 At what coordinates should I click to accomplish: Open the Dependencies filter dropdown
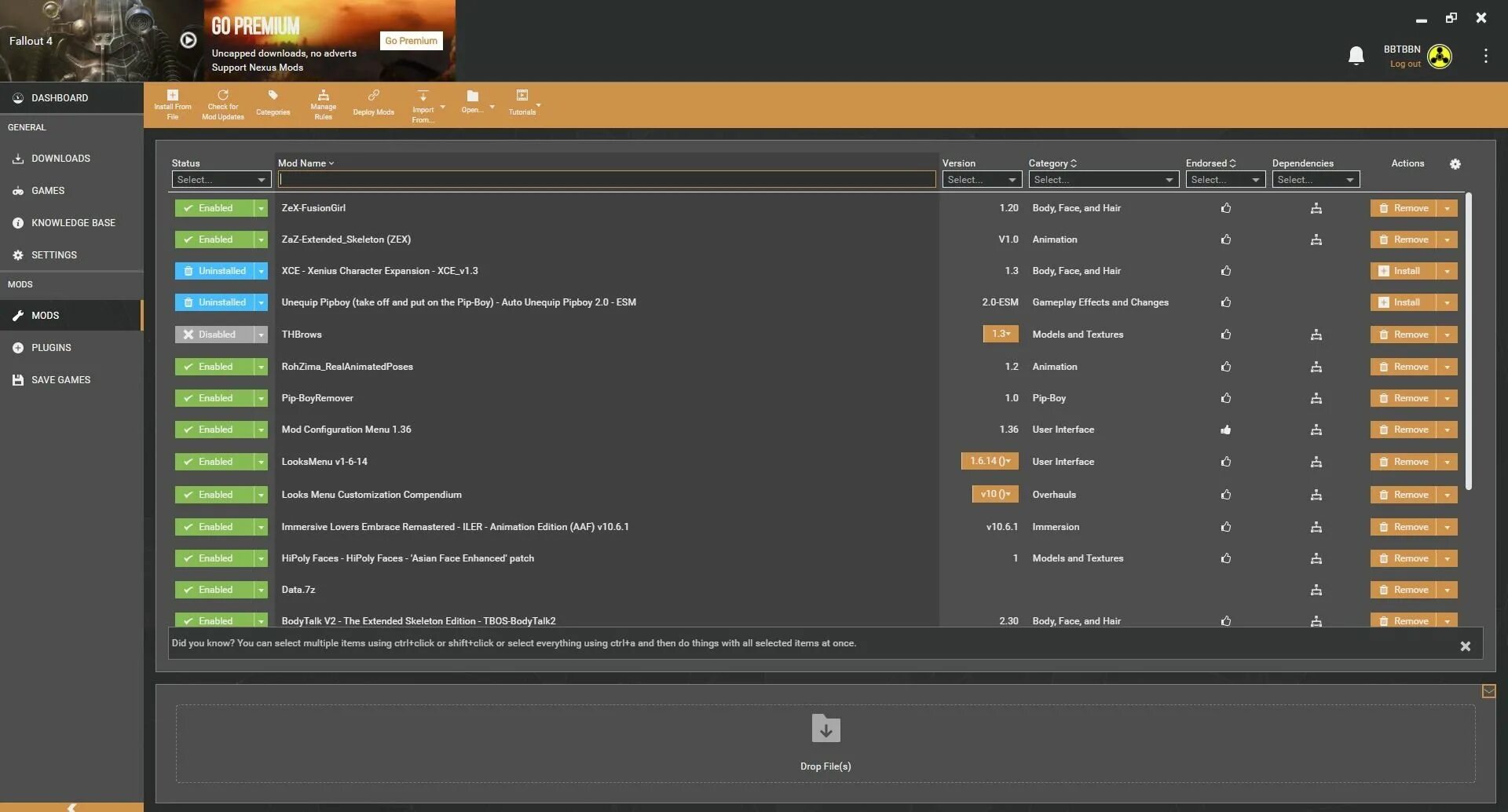tap(1316, 180)
